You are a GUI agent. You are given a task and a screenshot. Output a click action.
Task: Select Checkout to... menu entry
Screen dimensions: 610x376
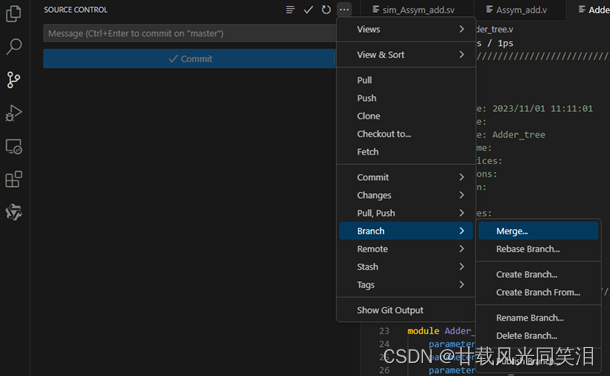[406, 134]
